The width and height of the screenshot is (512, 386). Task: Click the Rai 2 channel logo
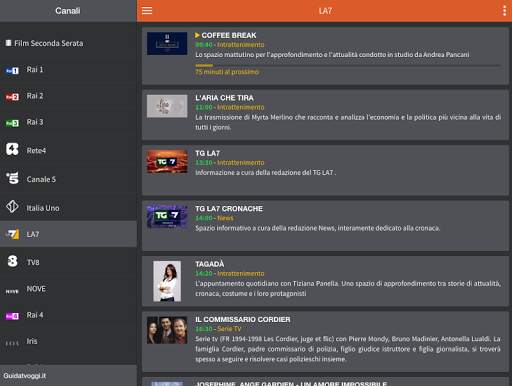[x=12, y=97]
